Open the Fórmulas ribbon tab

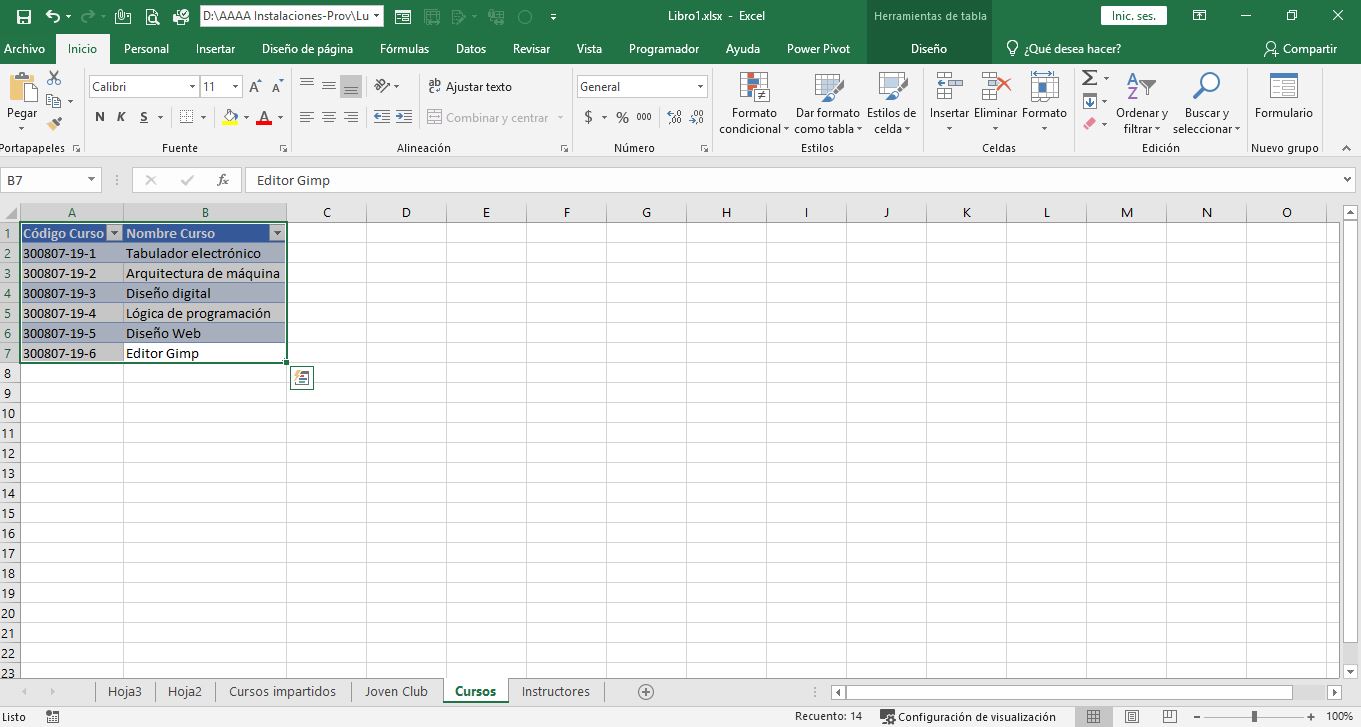[x=404, y=49]
